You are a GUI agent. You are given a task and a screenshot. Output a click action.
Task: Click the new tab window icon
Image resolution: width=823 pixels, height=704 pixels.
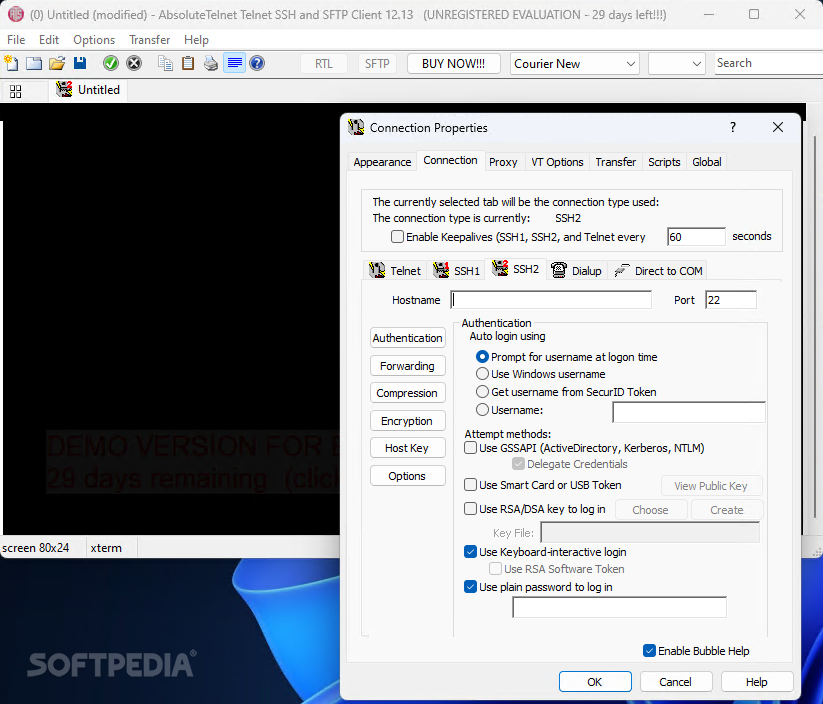[x=34, y=64]
